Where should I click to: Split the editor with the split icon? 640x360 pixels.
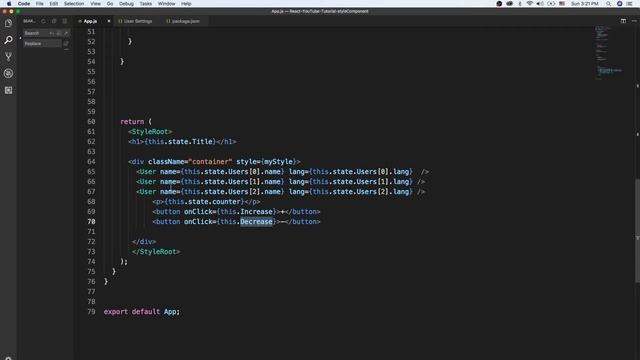623,21
